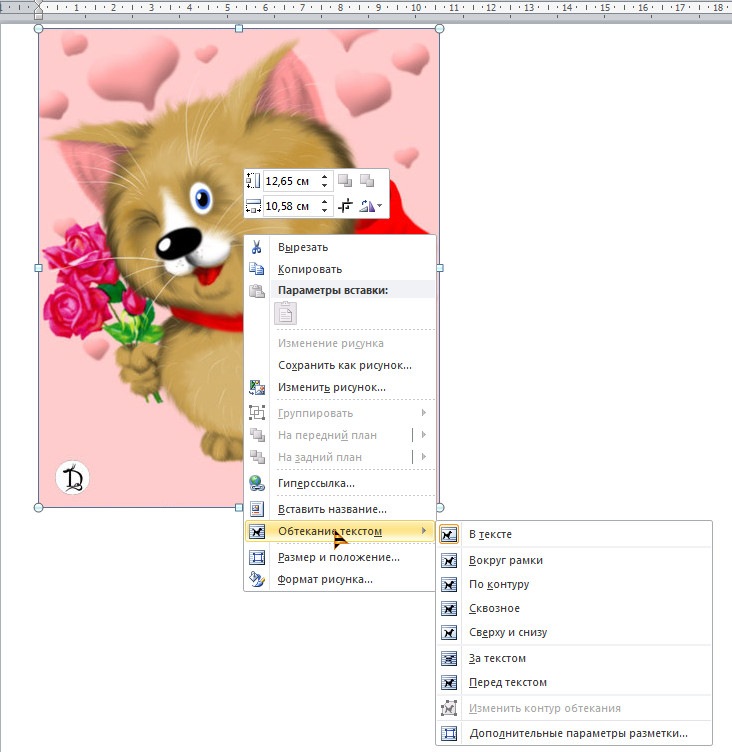This screenshot has width=732, height=752.
Task: Click the Tight wrapping icon
Action: click(449, 584)
